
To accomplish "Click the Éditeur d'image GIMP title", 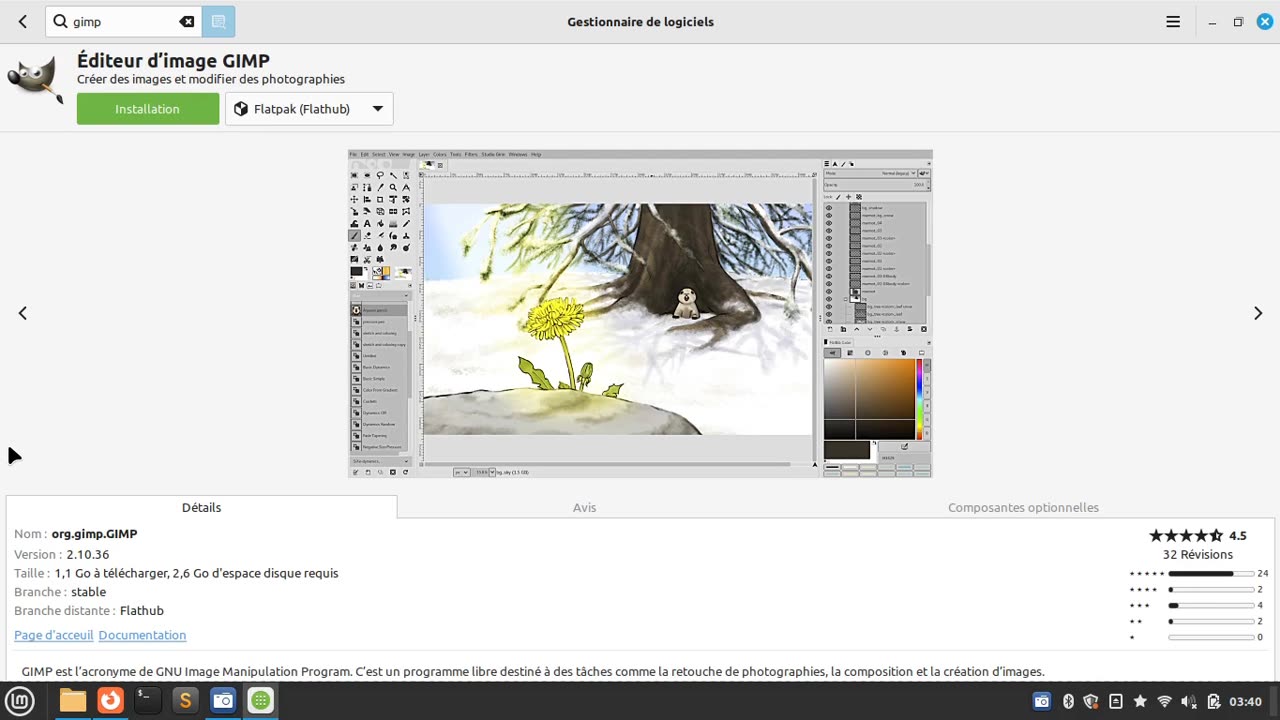I will (173, 61).
